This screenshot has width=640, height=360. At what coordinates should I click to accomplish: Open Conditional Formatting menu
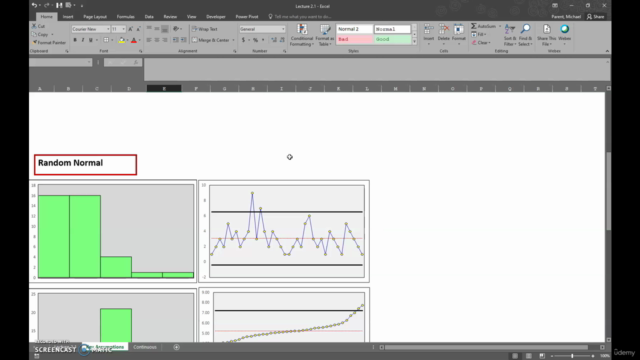[x=302, y=35]
